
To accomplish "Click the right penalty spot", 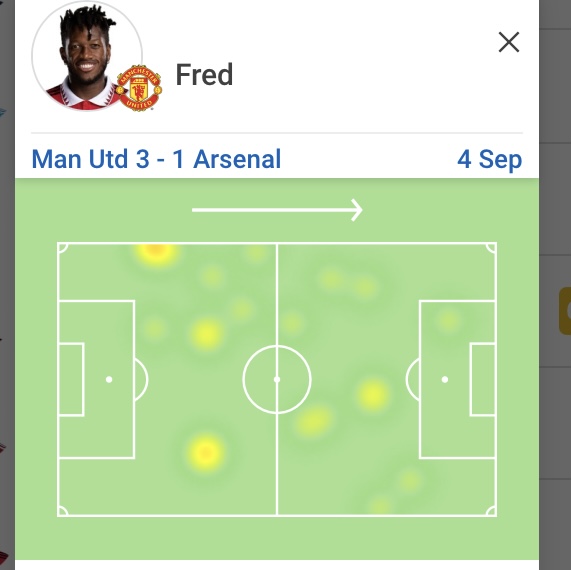I will [445, 380].
